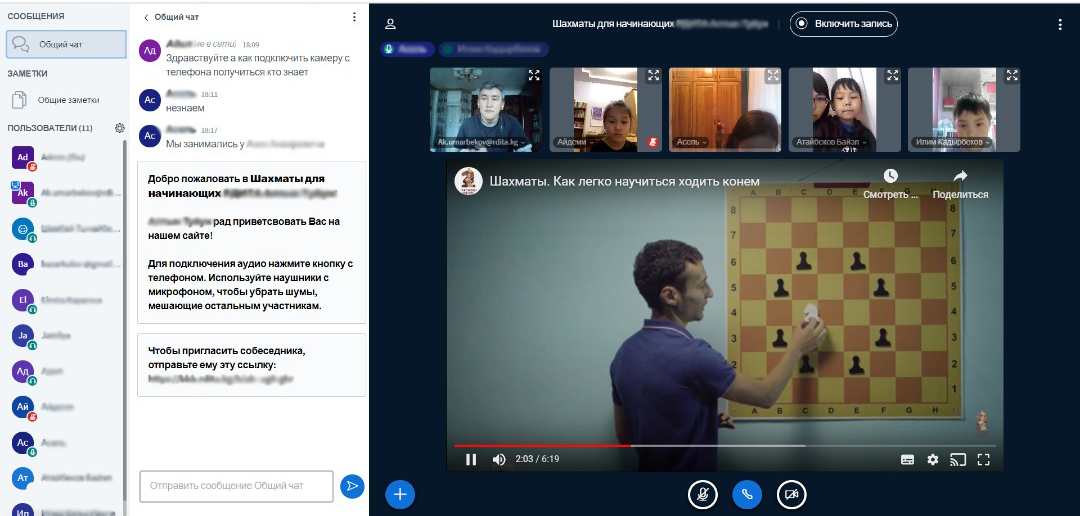This screenshot has height=516, width=1080.
Task: Send the chat message with arrow icon
Action: (351, 486)
